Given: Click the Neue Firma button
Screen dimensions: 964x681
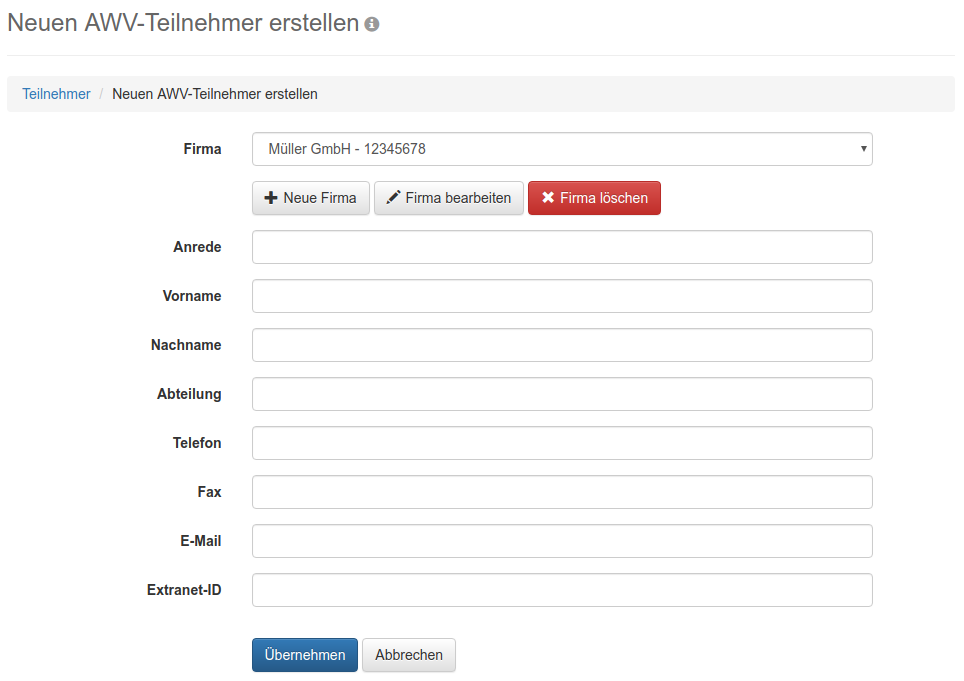Looking at the screenshot, I should click(x=310, y=198).
